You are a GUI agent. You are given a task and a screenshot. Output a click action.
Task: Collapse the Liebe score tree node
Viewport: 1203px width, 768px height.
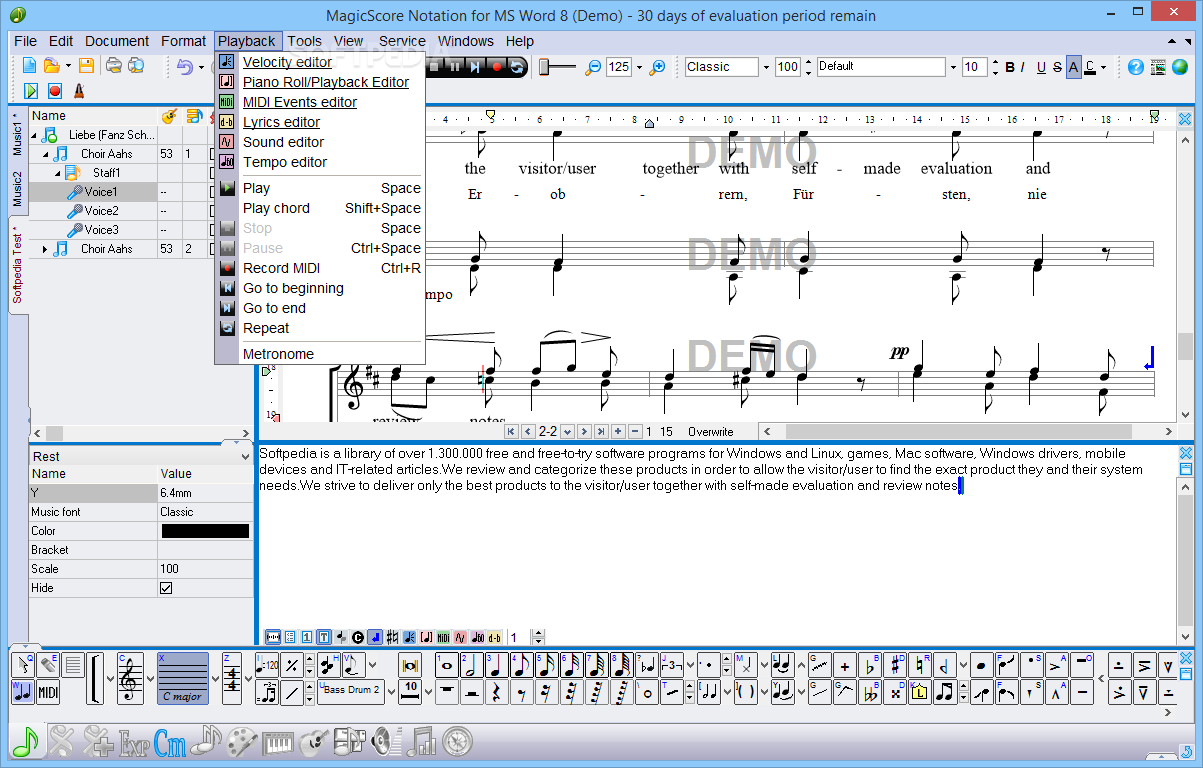(x=34, y=135)
